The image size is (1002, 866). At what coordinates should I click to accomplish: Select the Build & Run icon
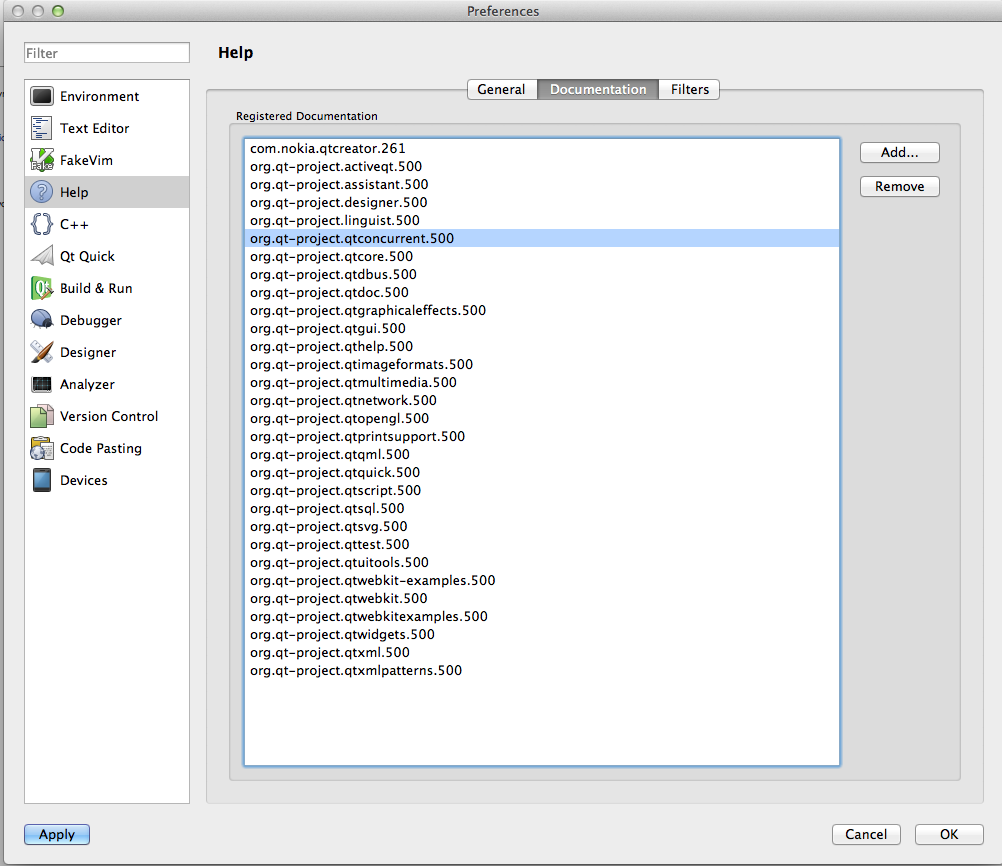tap(42, 288)
